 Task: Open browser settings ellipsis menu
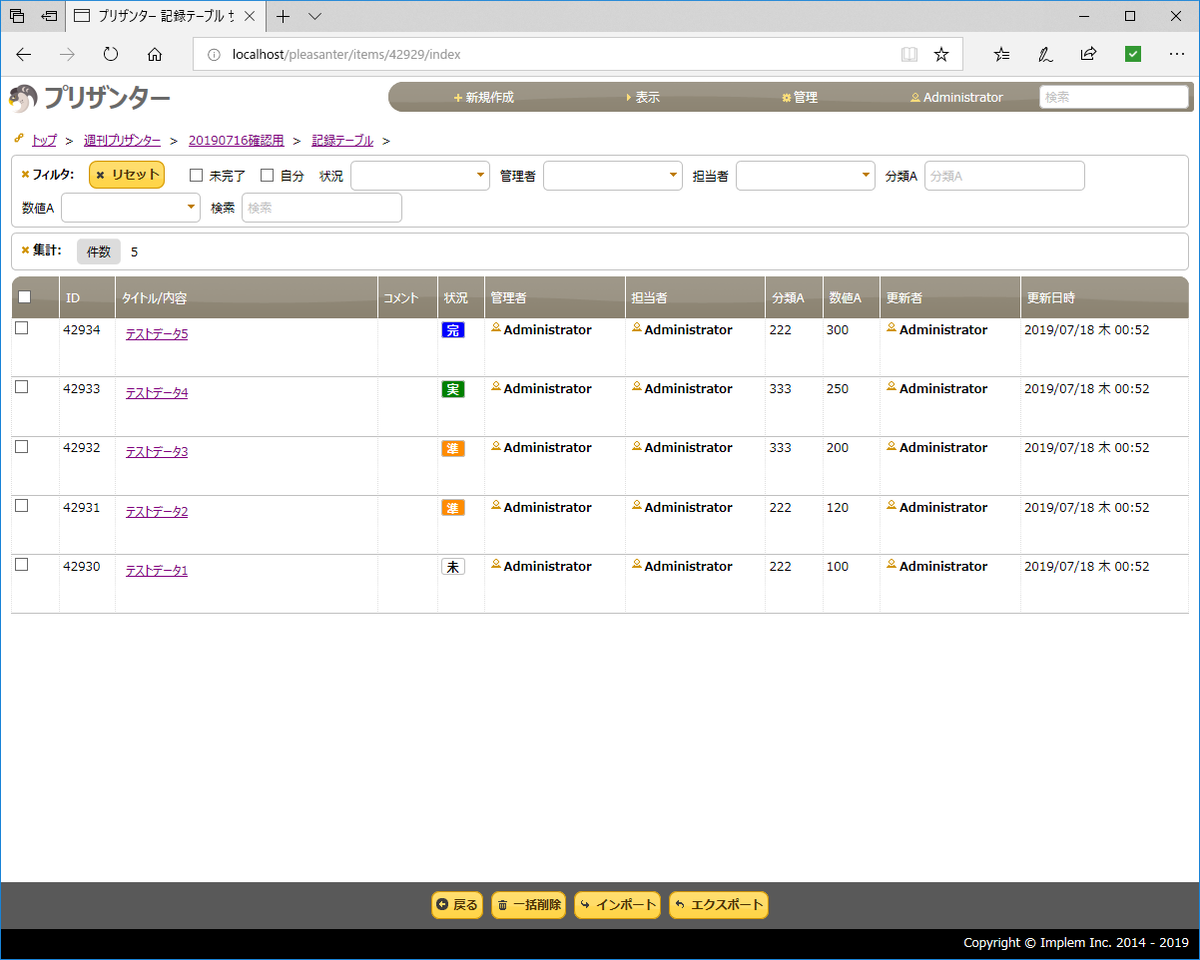[x=1177, y=54]
